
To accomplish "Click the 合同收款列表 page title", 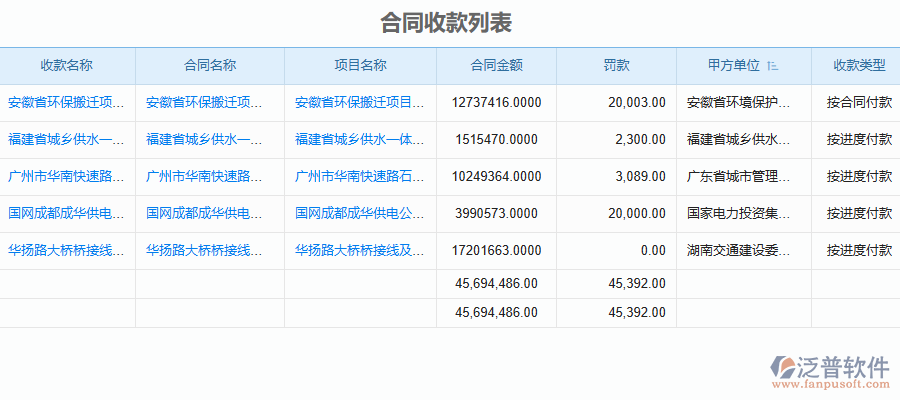I will 446,22.
